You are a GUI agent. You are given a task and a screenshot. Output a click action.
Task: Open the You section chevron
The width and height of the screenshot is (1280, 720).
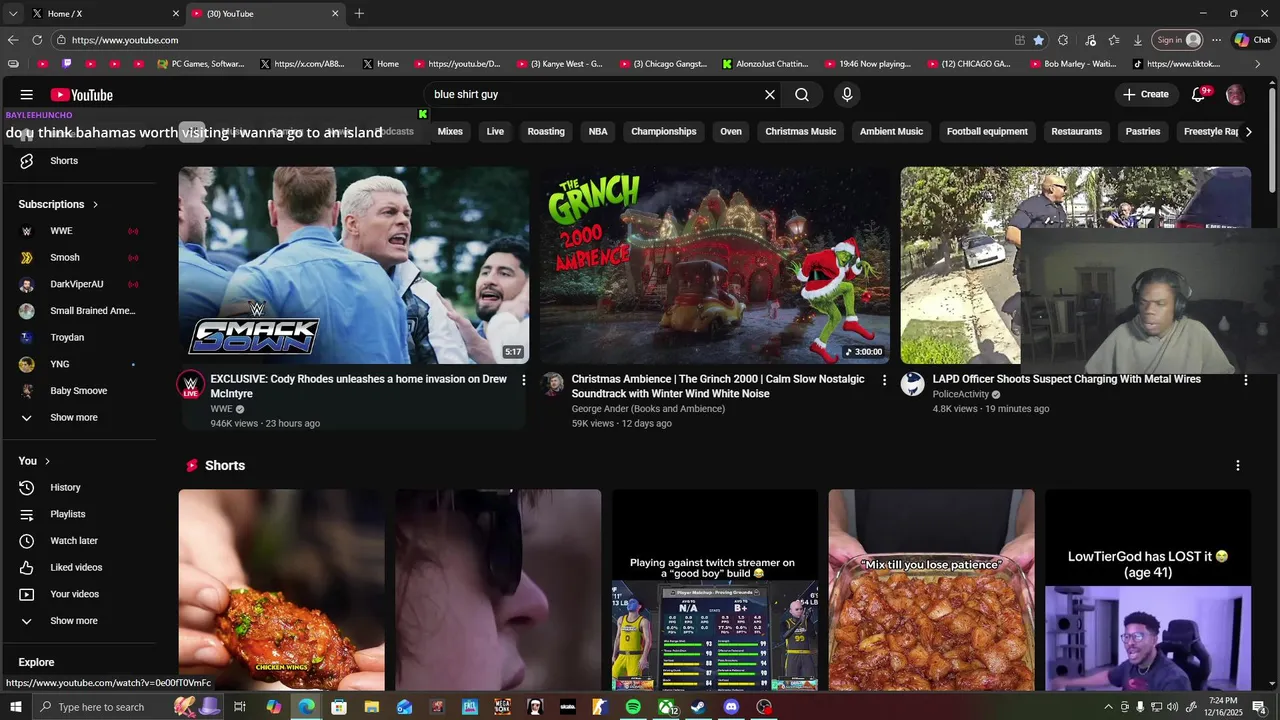(47, 461)
